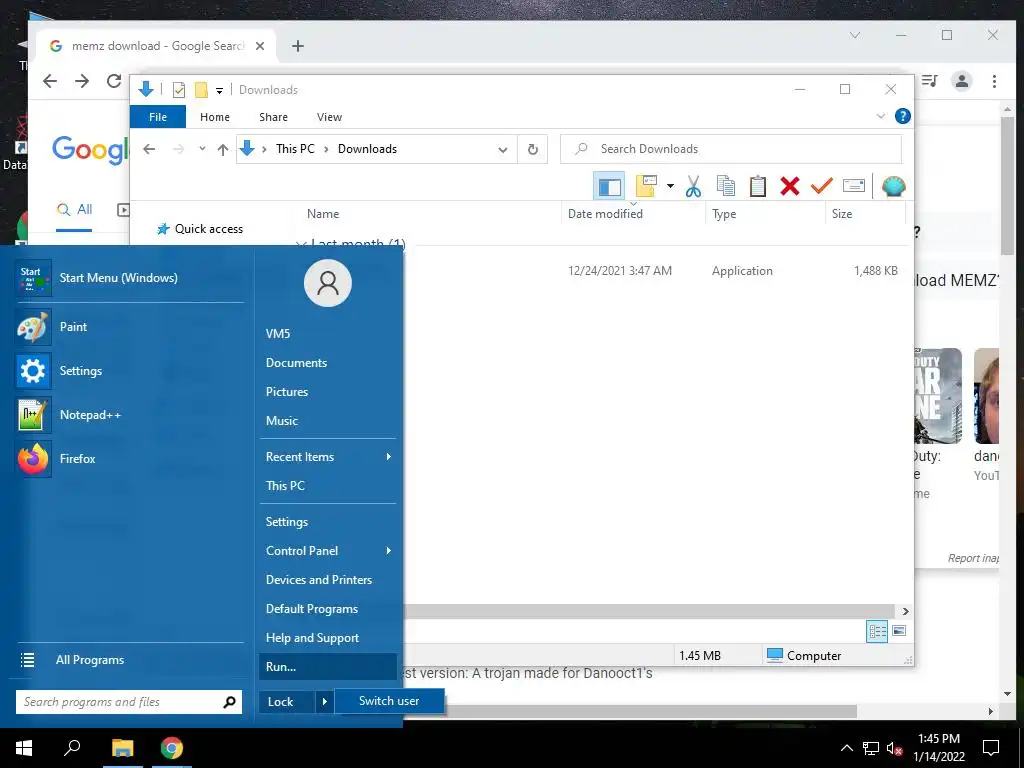This screenshot has width=1024, height=768.
Task: Open dropdown arrow beside folder options icon
Action: [670, 186]
